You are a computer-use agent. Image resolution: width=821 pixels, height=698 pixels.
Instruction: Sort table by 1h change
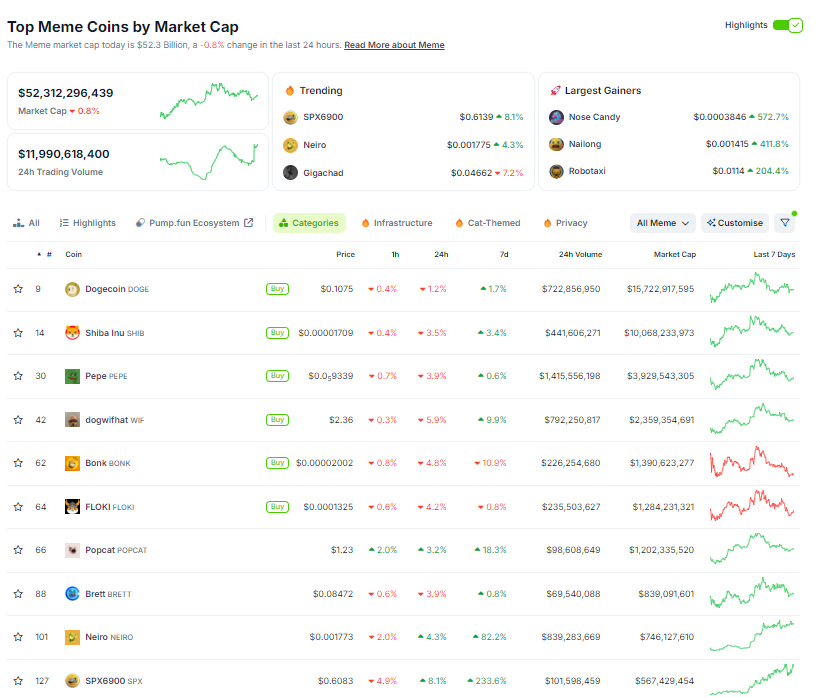(x=395, y=254)
